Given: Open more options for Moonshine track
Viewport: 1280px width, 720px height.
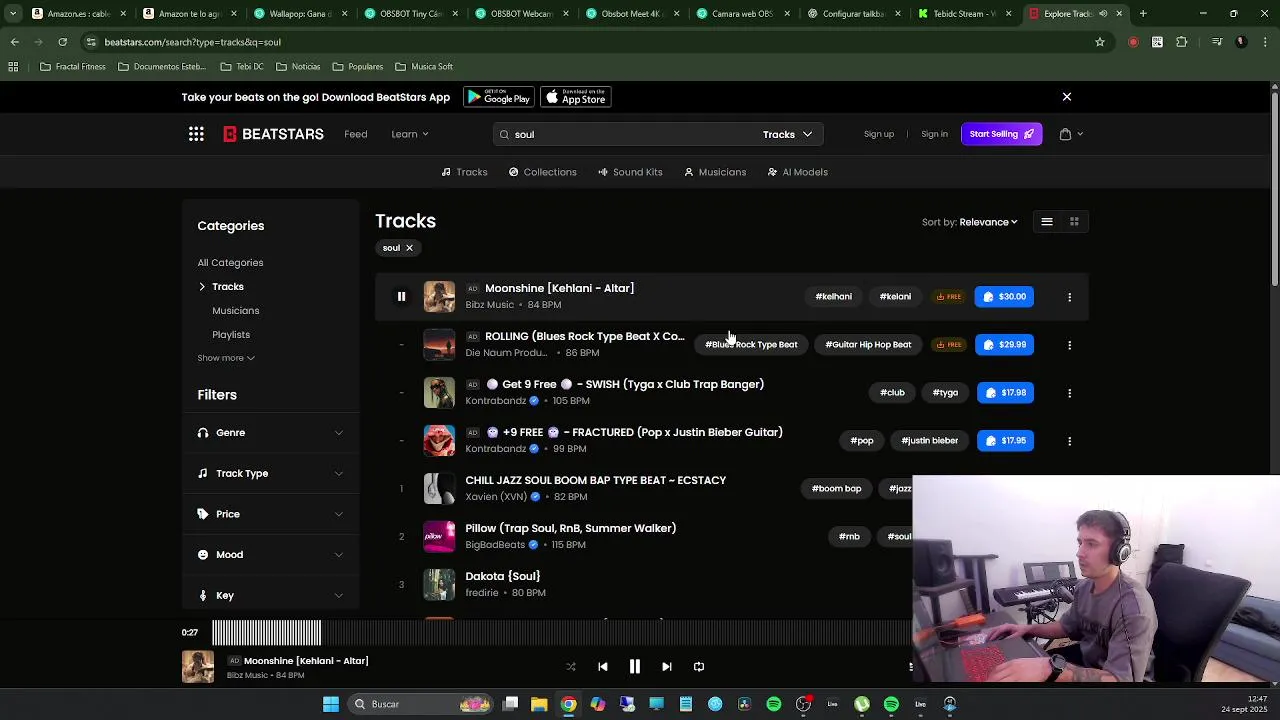Looking at the screenshot, I should (x=1069, y=297).
